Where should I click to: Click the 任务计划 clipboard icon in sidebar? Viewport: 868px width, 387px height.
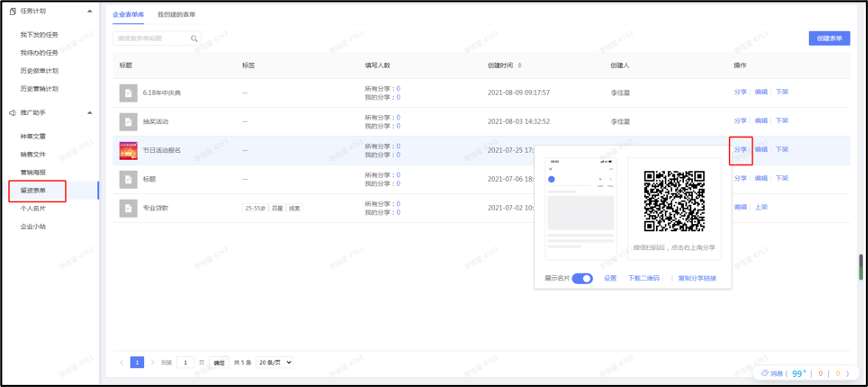click(13, 11)
